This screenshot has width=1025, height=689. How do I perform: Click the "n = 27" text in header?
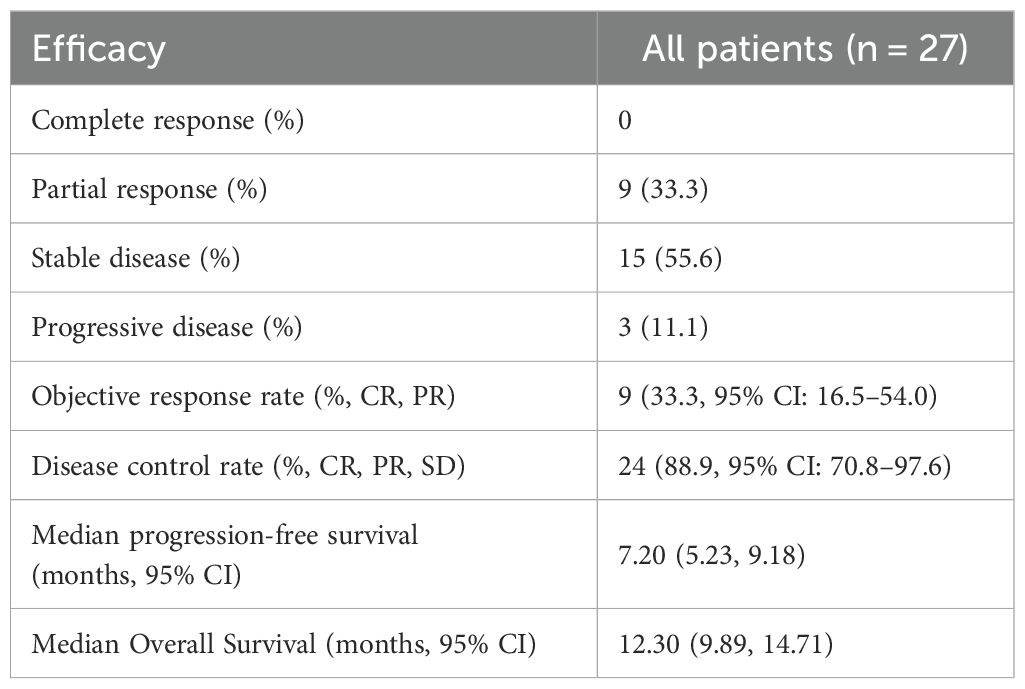[902, 49]
